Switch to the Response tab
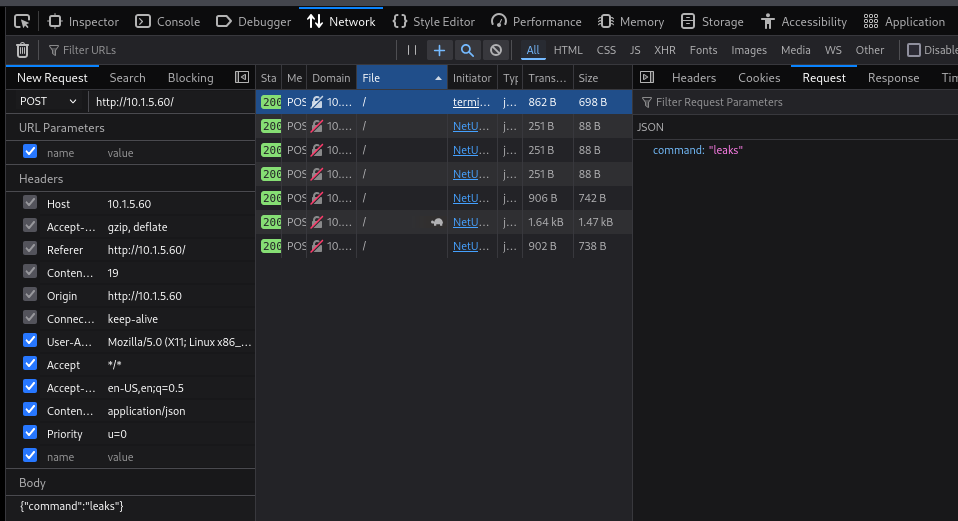Viewport: 958px width, 521px height. click(892, 77)
